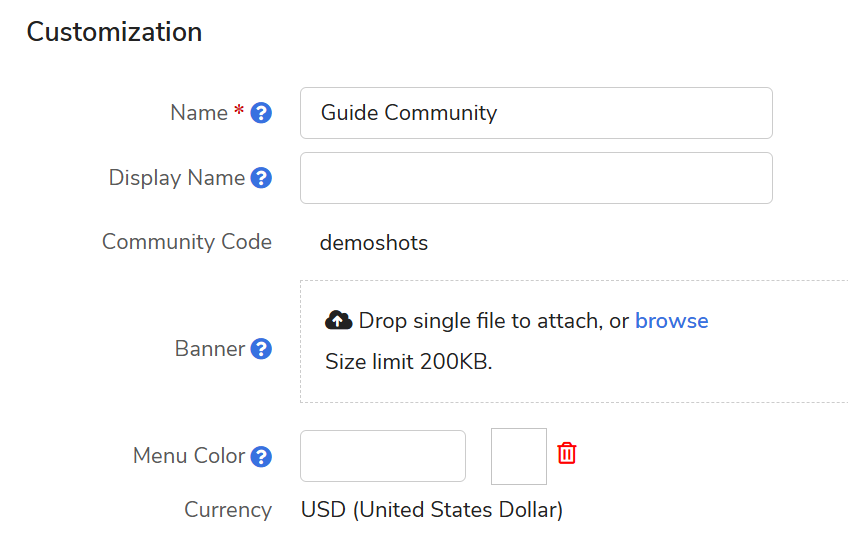848x543 pixels.
Task: Click the Customization section heading
Action: point(114,32)
